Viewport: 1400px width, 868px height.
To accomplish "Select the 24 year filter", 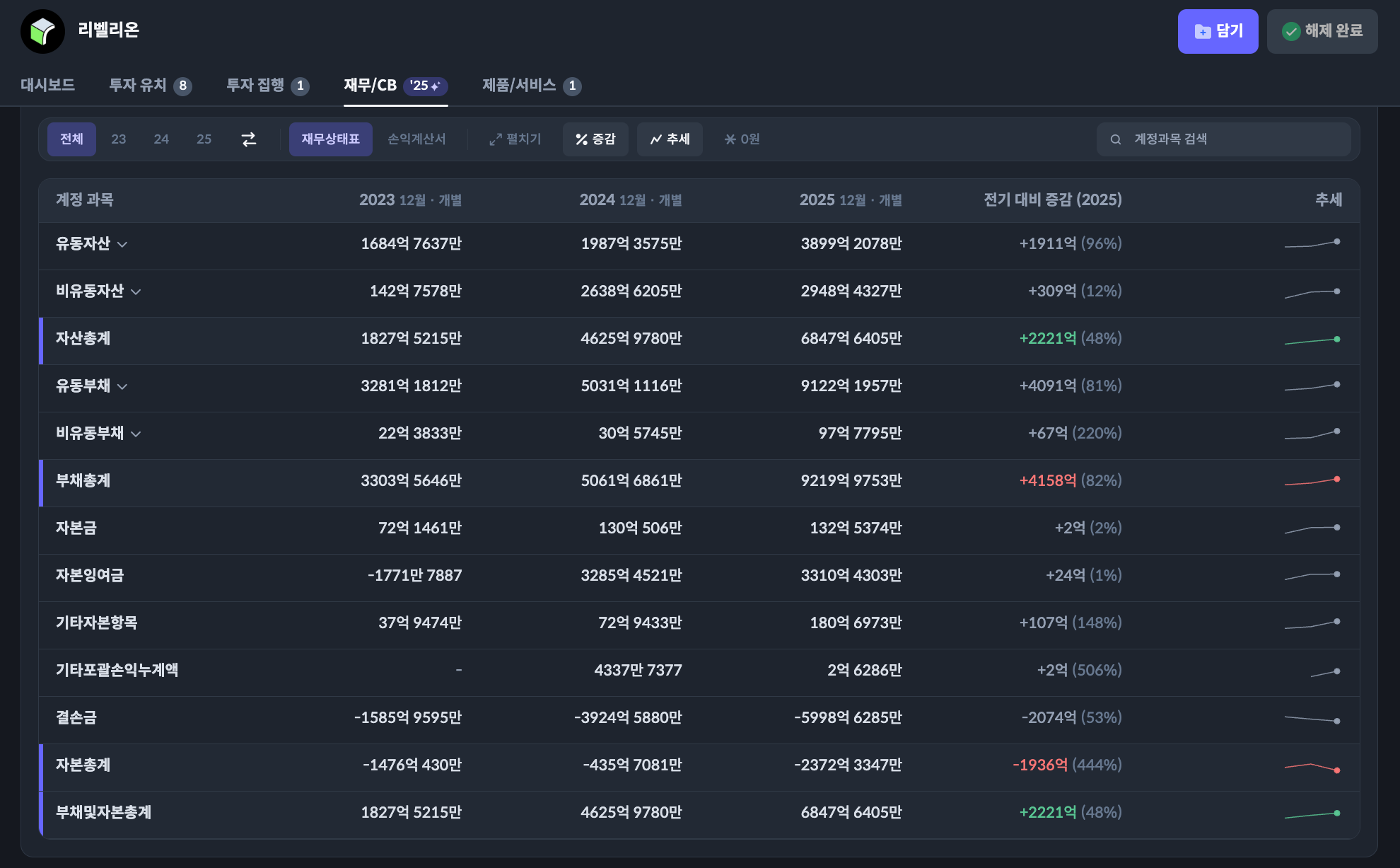I will pyautogui.click(x=161, y=139).
